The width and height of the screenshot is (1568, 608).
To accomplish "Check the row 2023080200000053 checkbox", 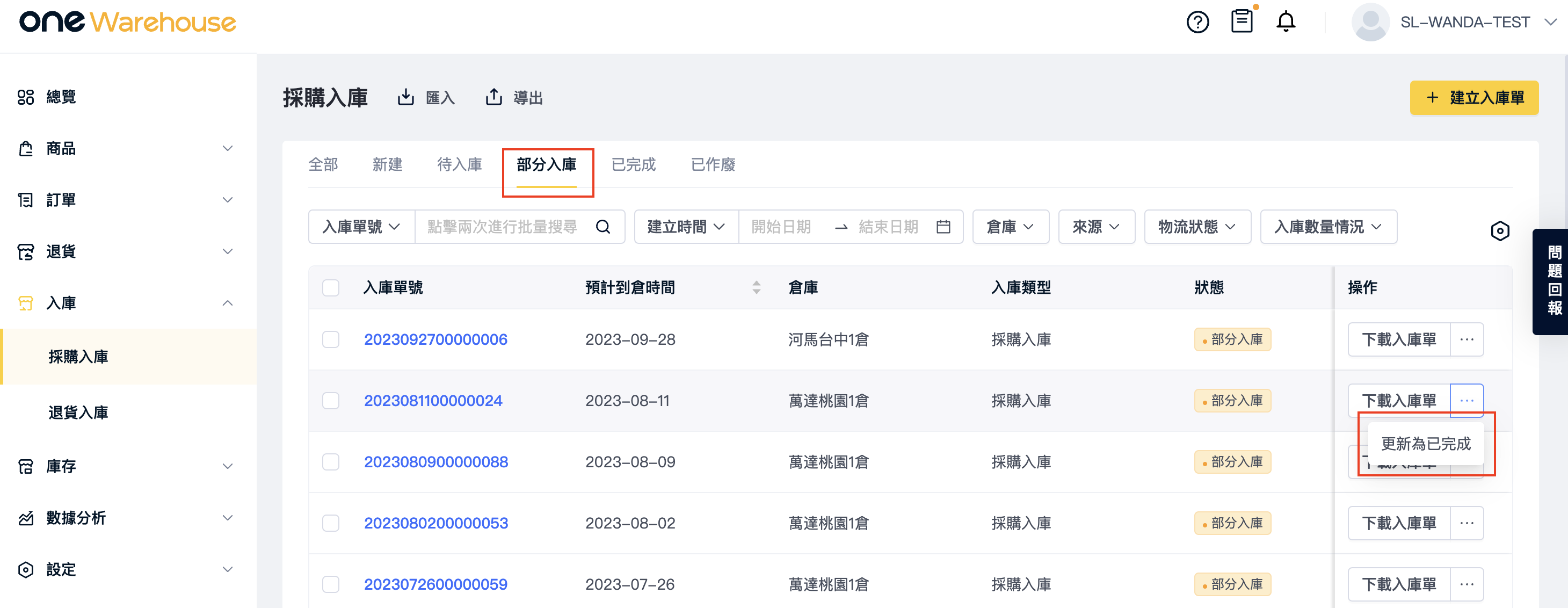I will pos(331,523).
